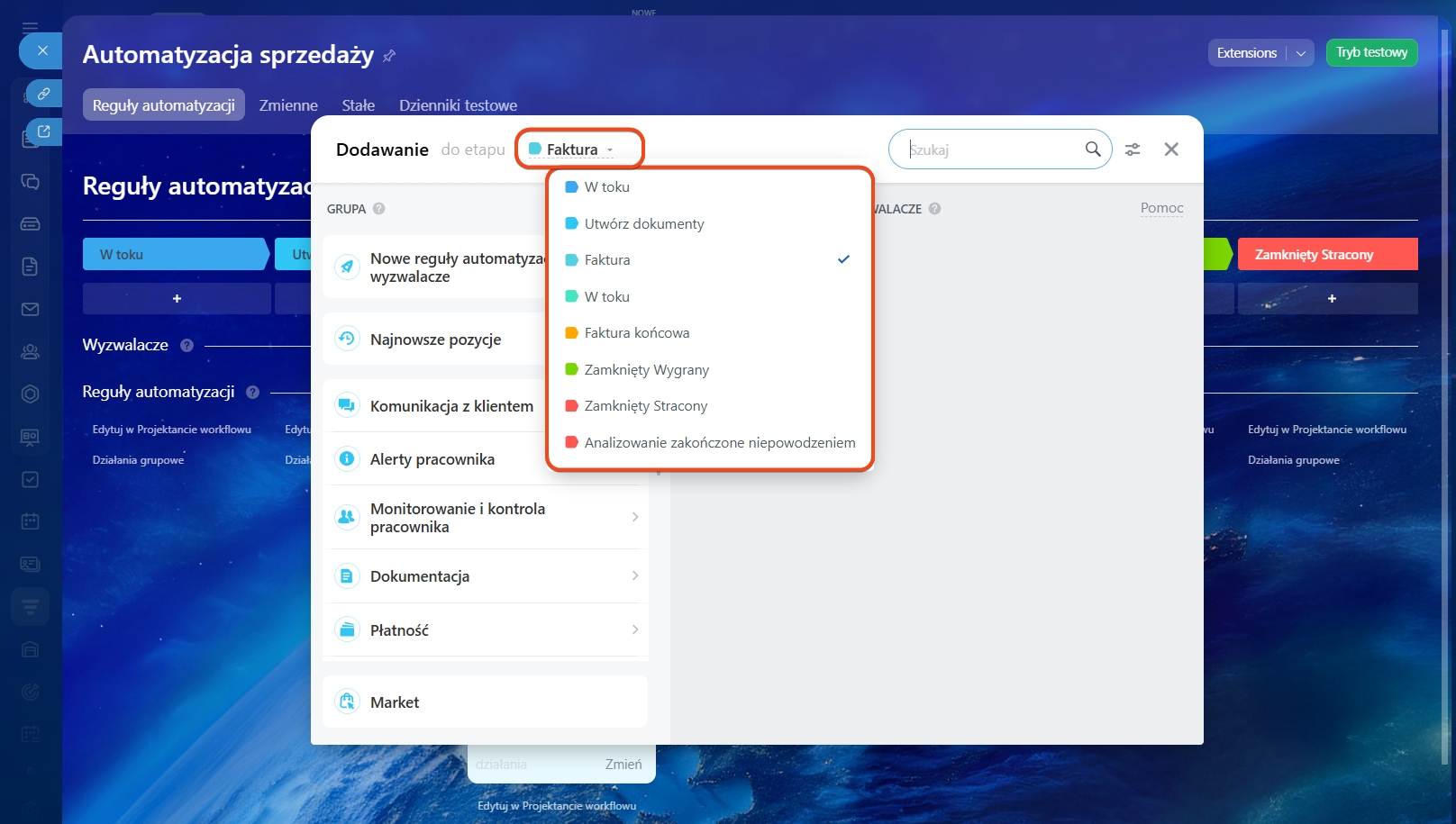Click the Tryb testowy button
The width and height of the screenshot is (1456, 824).
[x=1371, y=53]
